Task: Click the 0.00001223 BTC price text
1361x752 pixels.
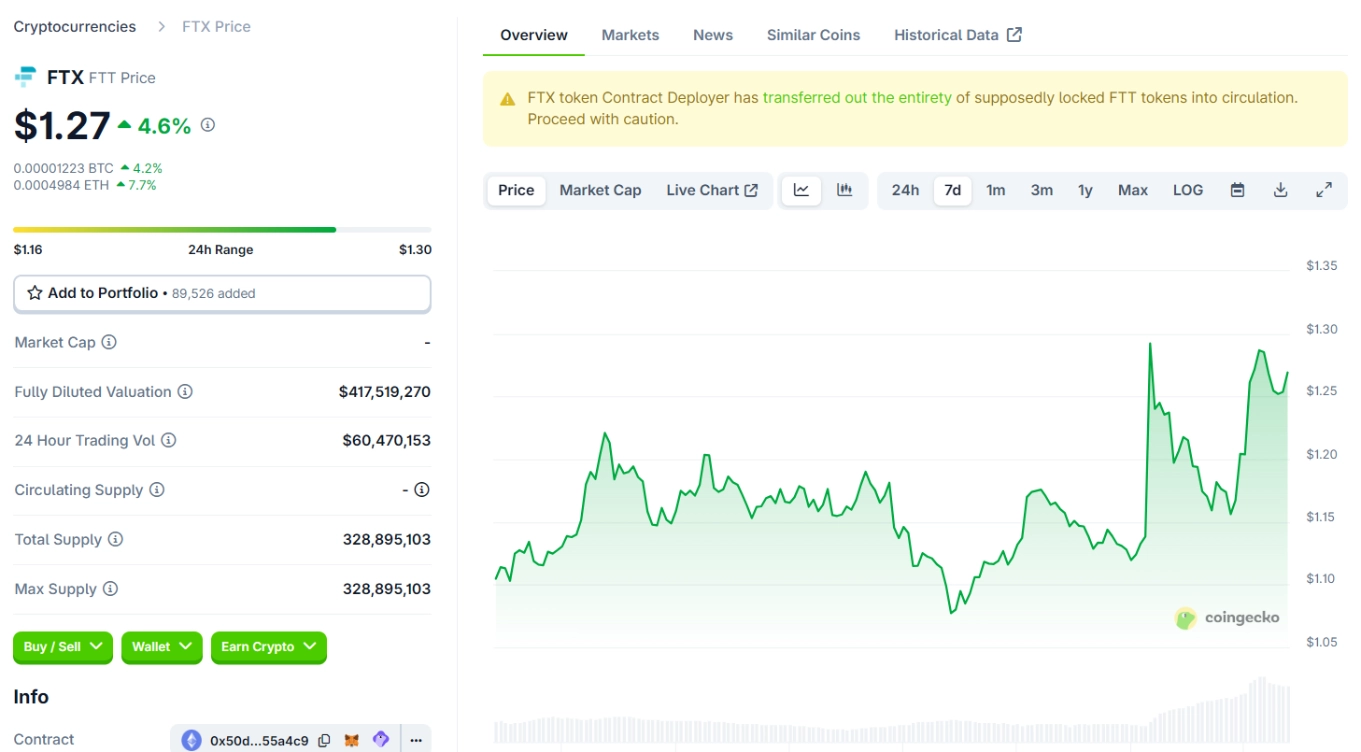Action: [64, 168]
